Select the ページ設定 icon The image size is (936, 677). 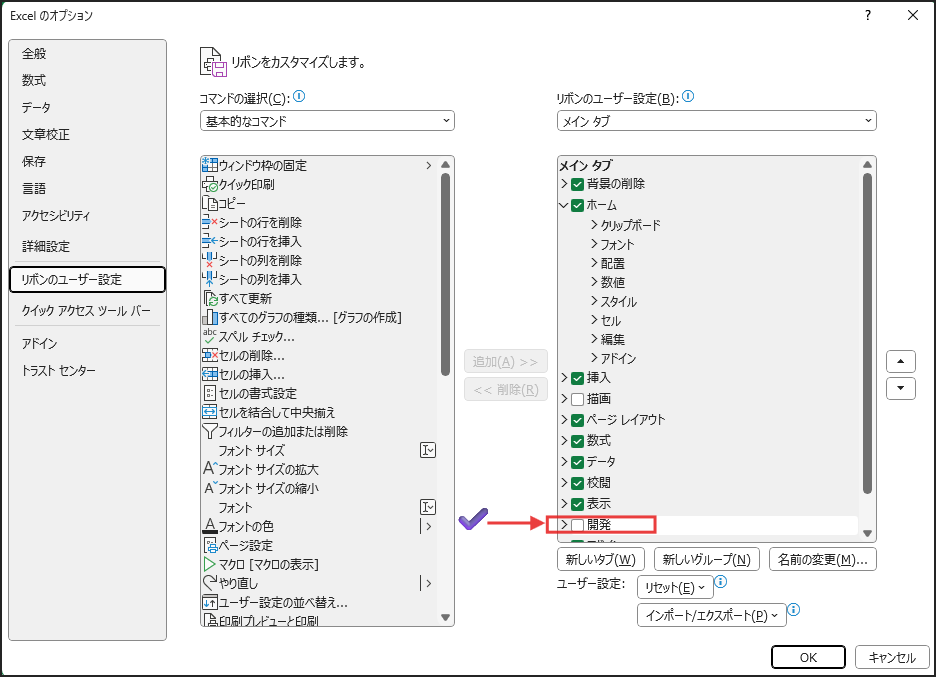[210, 545]
